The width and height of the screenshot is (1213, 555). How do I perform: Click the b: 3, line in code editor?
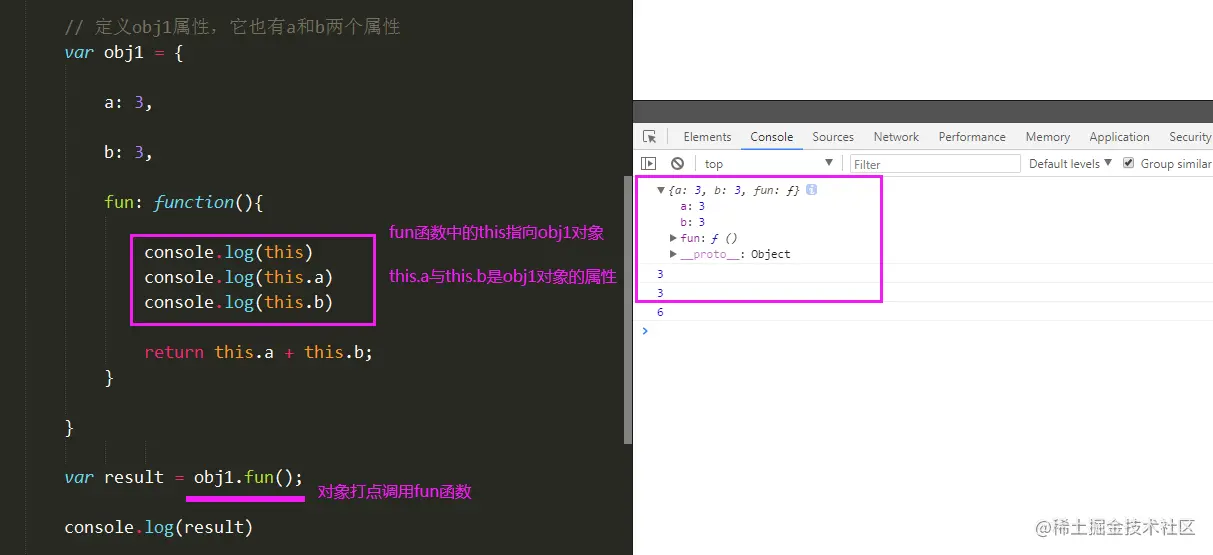tap(128, 152)
